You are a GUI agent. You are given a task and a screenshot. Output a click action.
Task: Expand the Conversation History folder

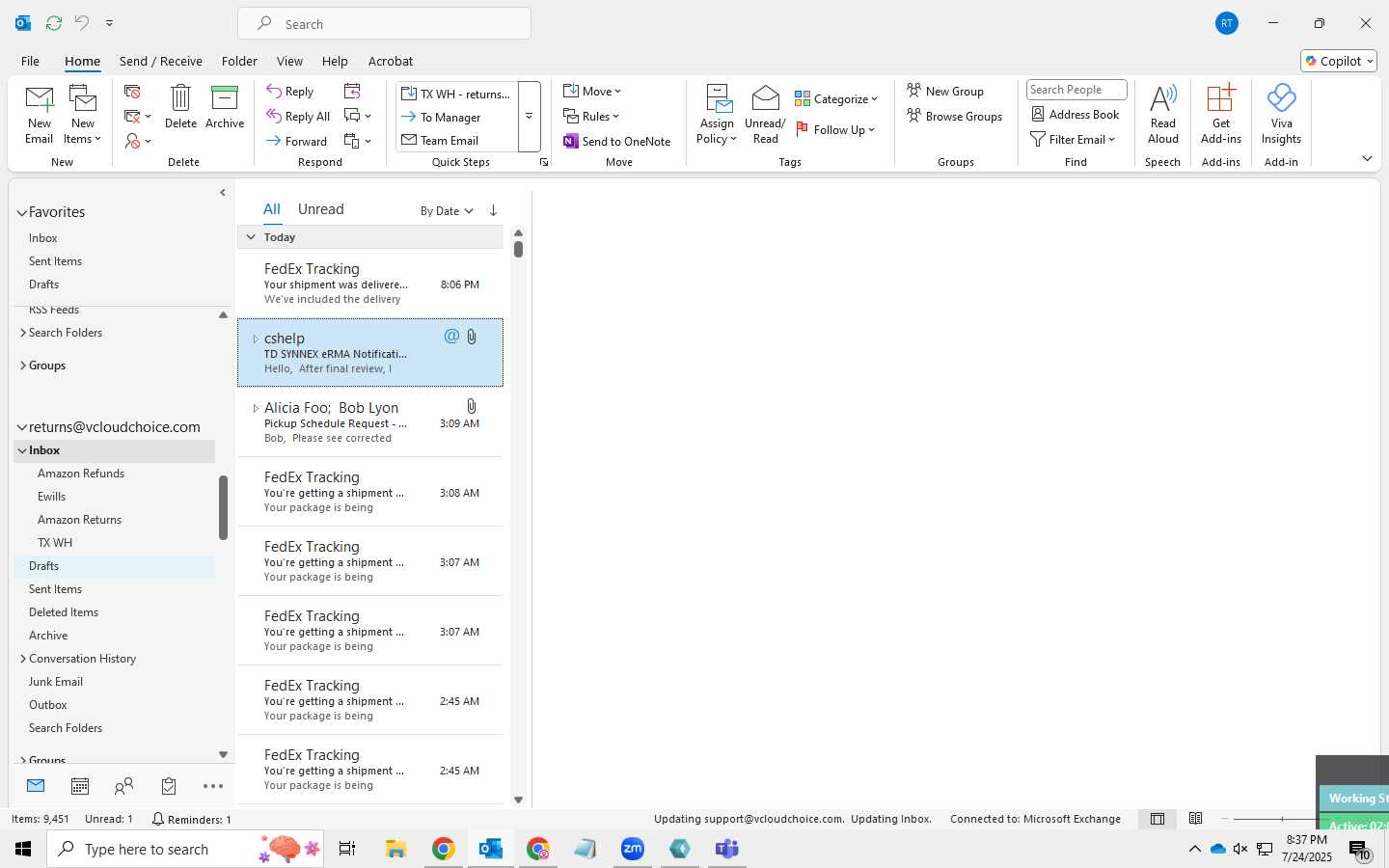(23, 659)
